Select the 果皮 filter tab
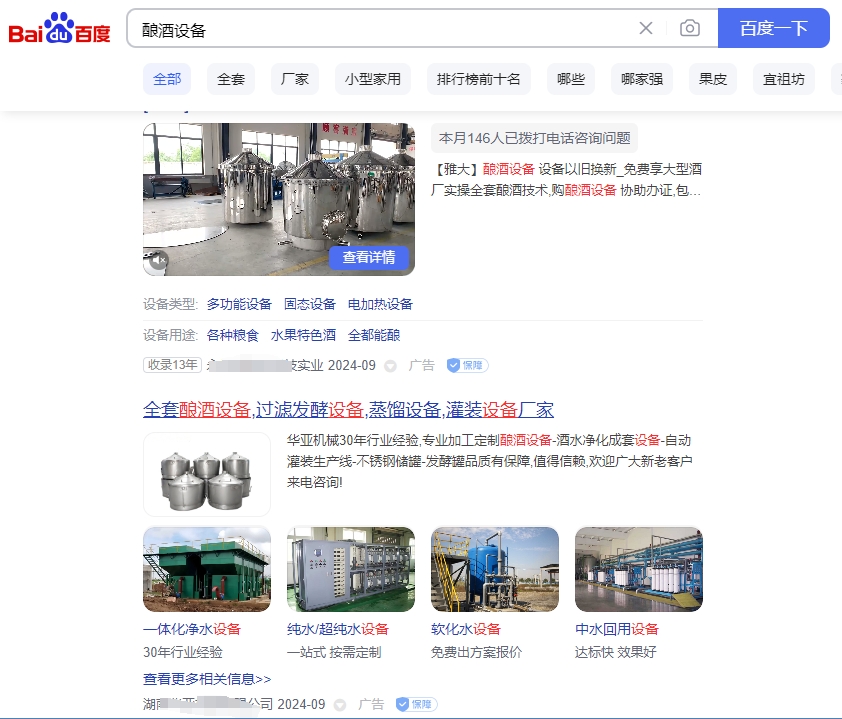 click(713, 79)
